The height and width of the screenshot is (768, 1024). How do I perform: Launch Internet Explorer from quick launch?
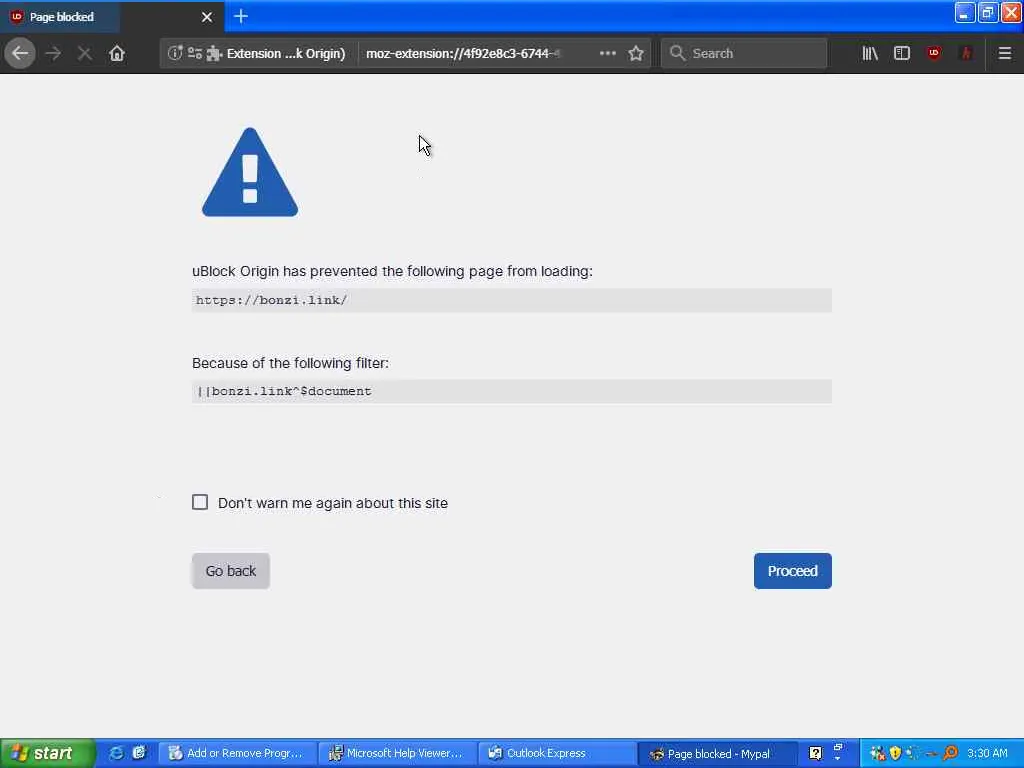coord(116,753)
